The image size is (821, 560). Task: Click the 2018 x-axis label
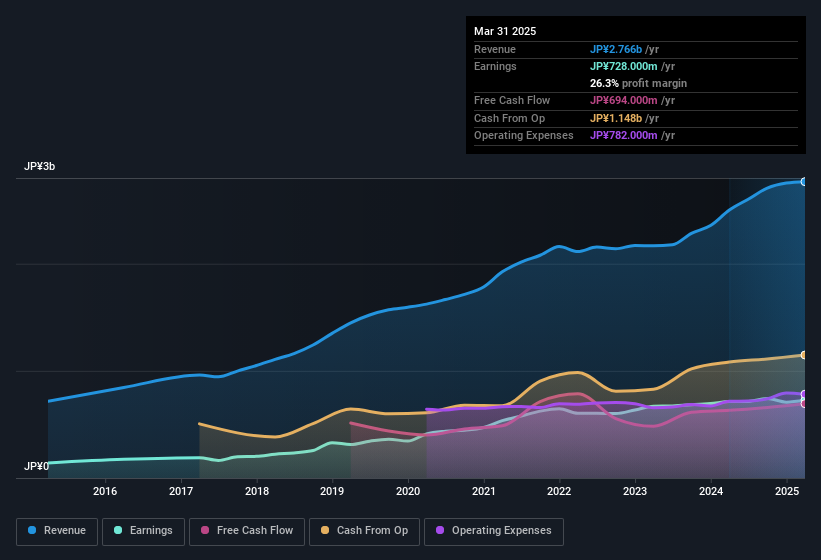[257, 491]
